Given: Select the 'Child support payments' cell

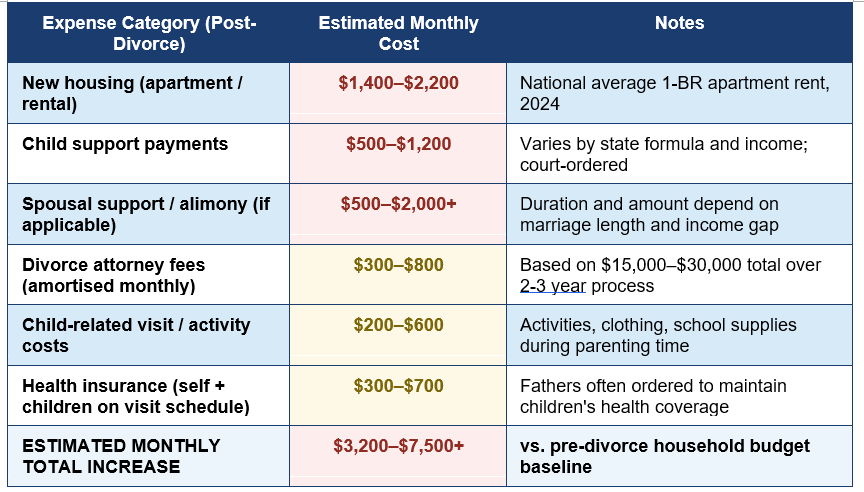Looking at the screenshot, I should pos(149,154).
